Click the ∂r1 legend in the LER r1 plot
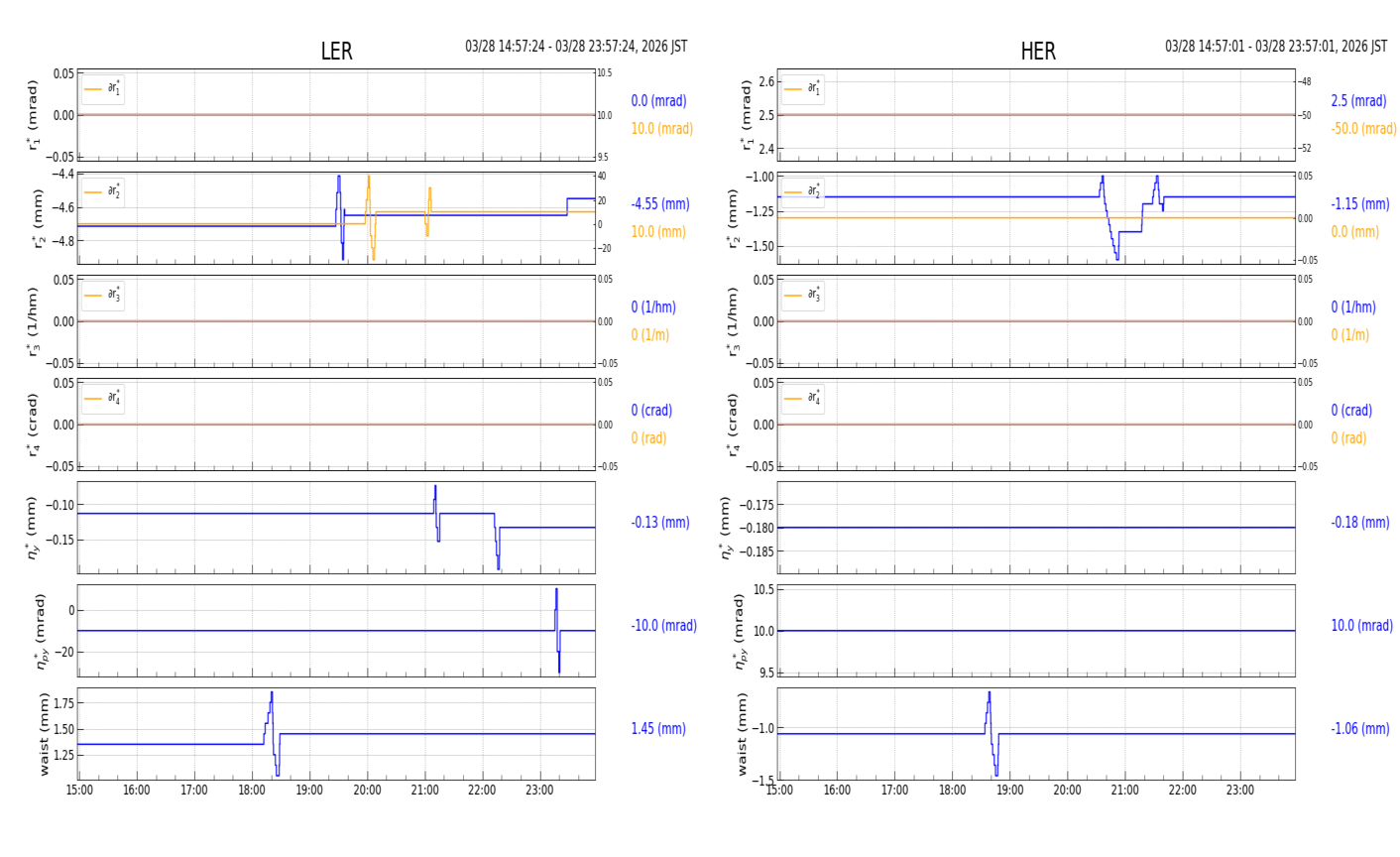The height and width of the screenshot is (857, 1400). [103, 89]
